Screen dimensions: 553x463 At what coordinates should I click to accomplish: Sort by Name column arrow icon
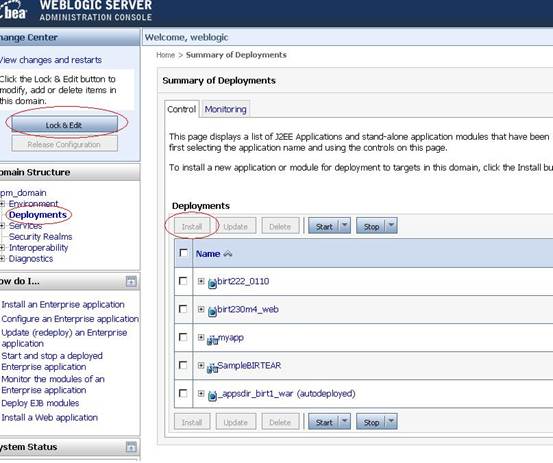click(x=228, y=254)
